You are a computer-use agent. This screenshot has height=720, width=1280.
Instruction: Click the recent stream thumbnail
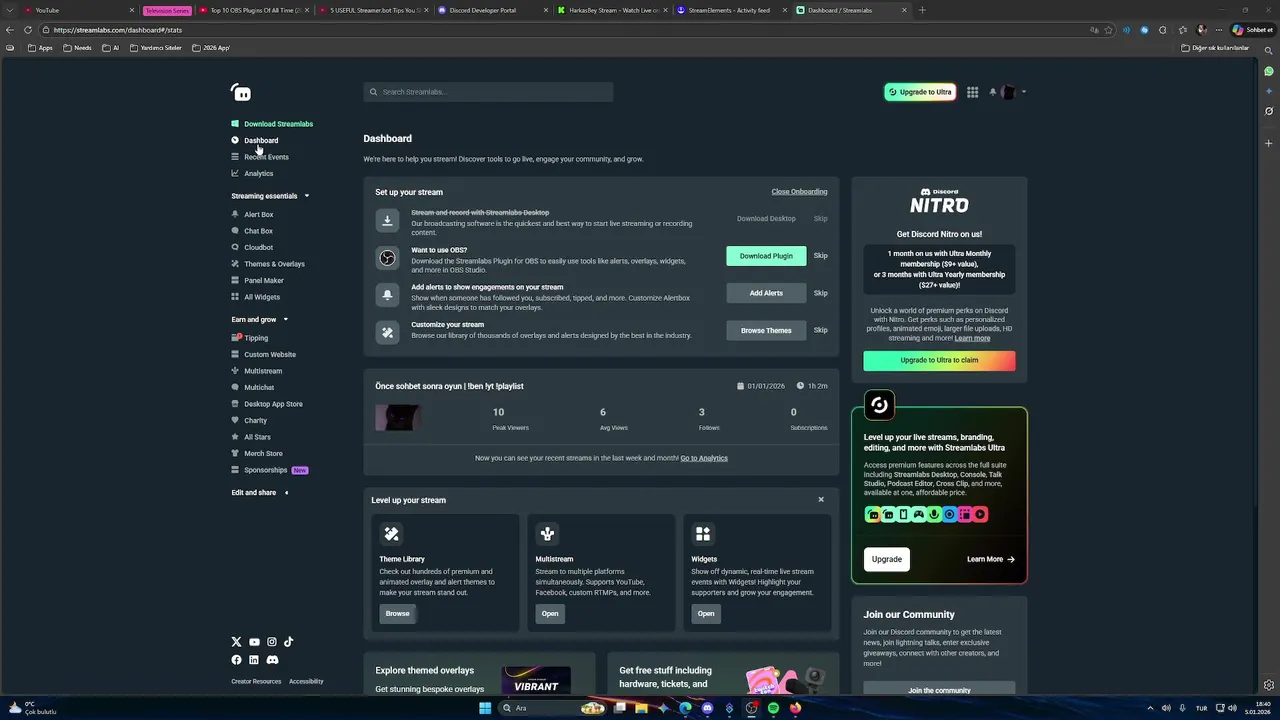(397, 418)
